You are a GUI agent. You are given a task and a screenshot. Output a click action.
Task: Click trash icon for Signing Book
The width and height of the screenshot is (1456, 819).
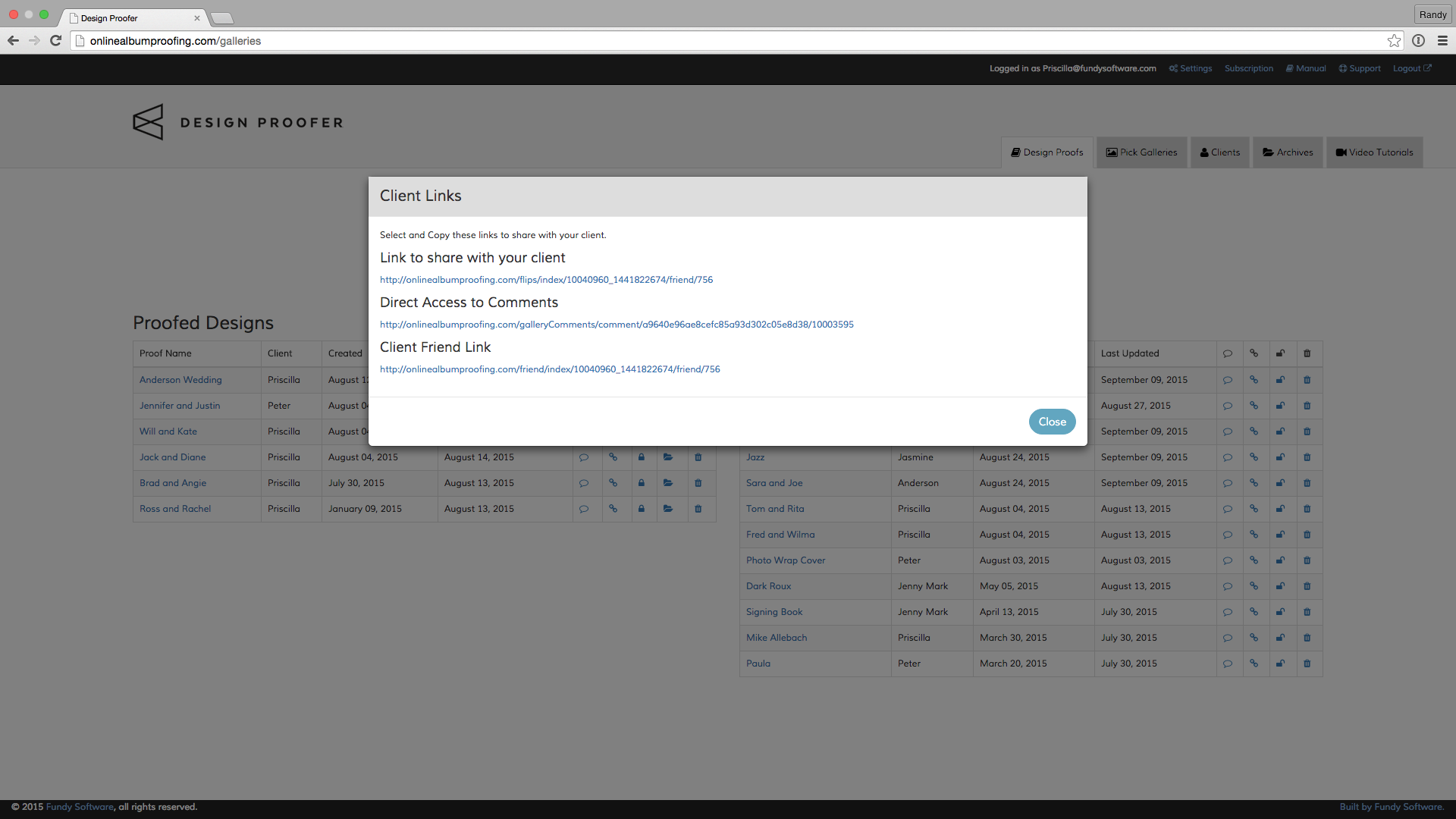[1307, 612]
